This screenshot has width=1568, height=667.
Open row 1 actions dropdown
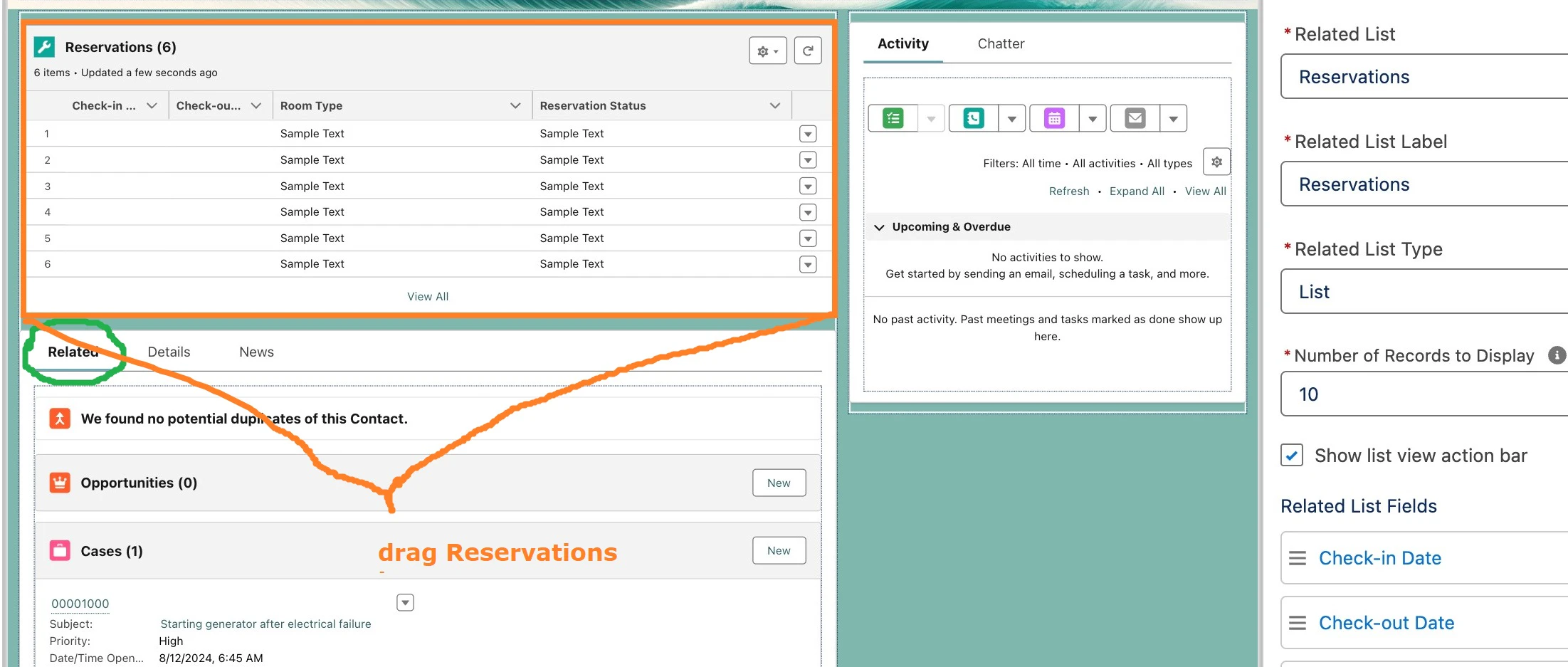pos(808,134)
